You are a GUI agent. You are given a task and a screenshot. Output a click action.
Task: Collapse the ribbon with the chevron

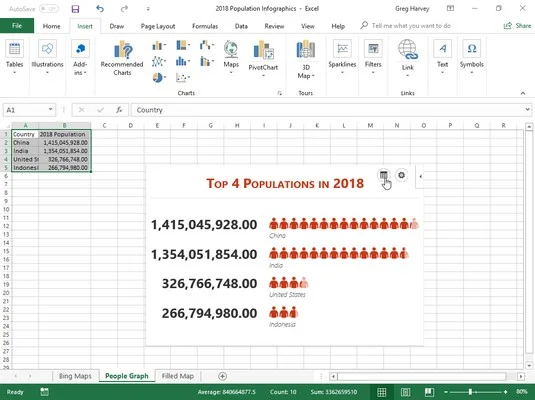[523, 93]
